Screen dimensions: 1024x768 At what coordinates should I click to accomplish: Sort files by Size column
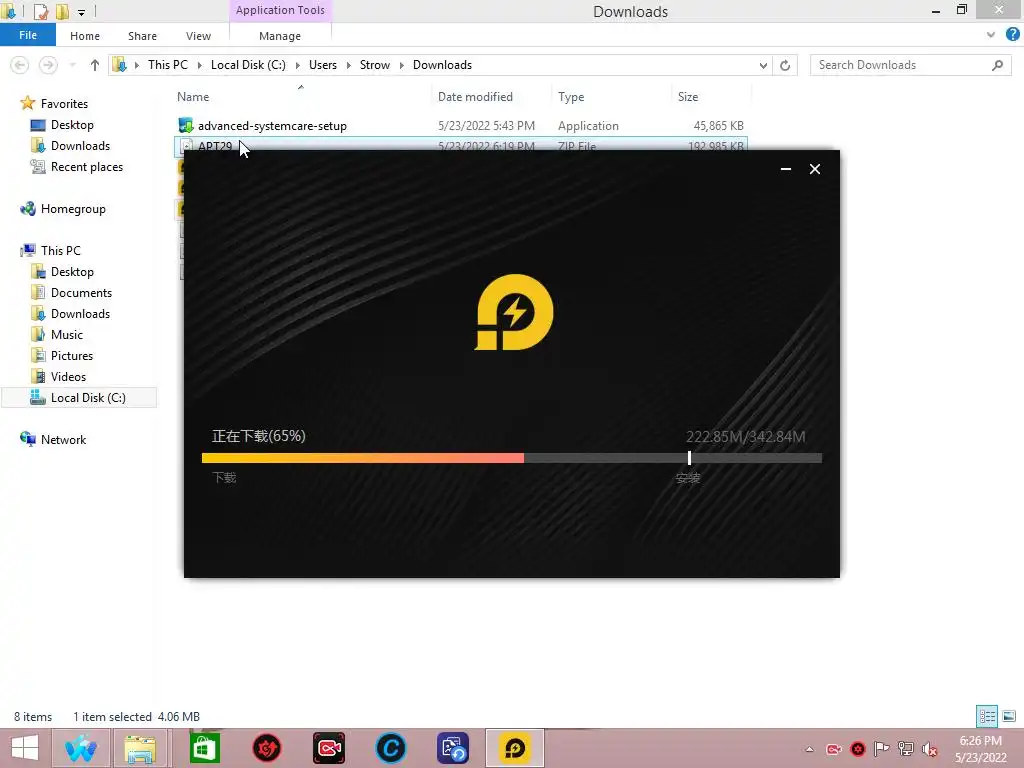pos(688,97)
